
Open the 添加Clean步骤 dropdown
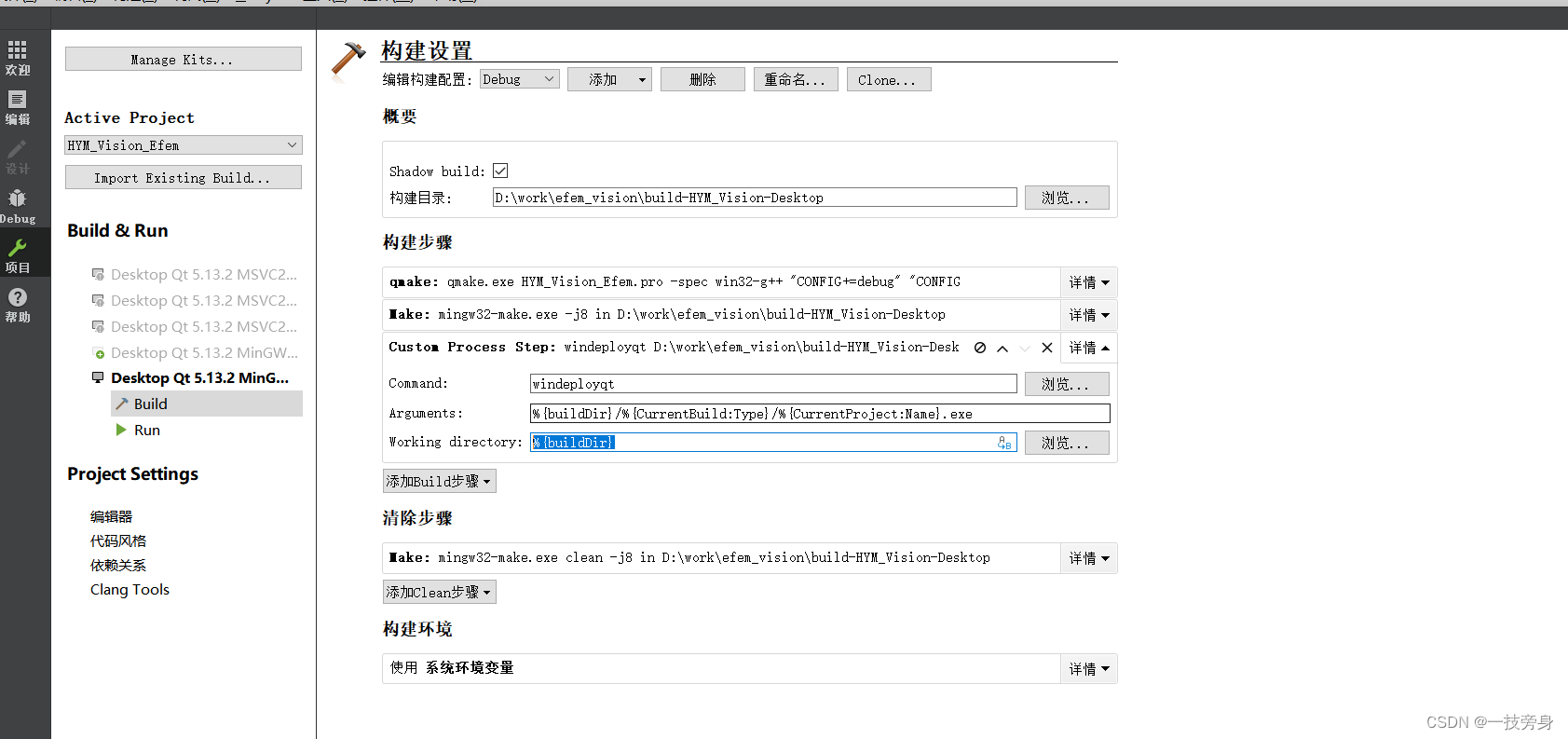point(440,592)
